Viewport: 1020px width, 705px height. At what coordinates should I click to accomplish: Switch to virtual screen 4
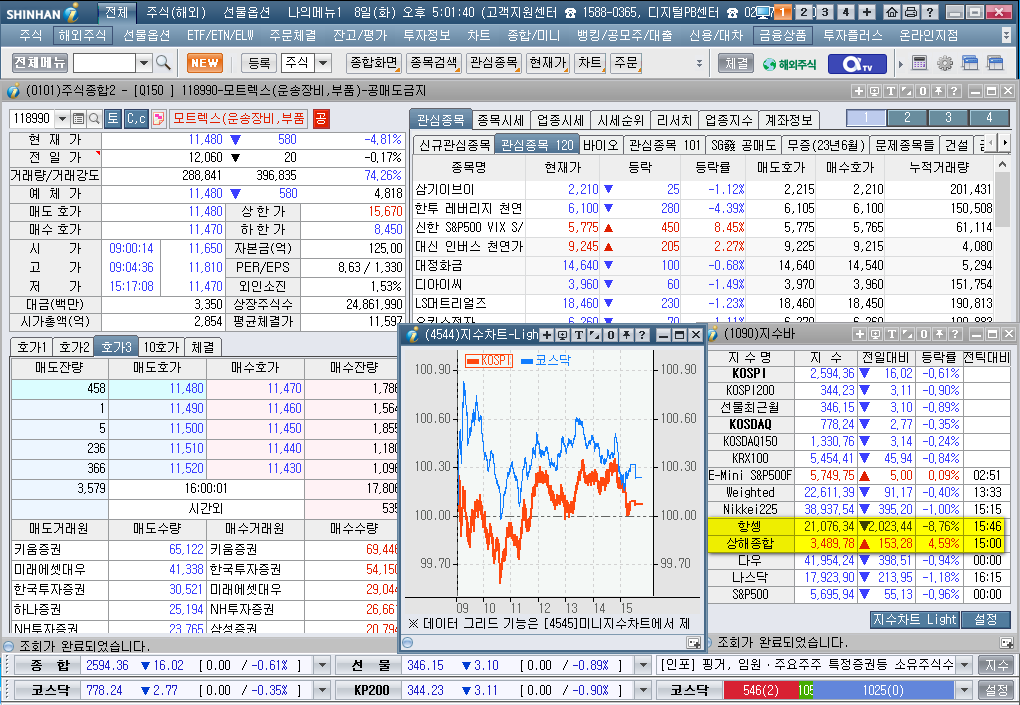pyautogui.click(x=846, y=12)
